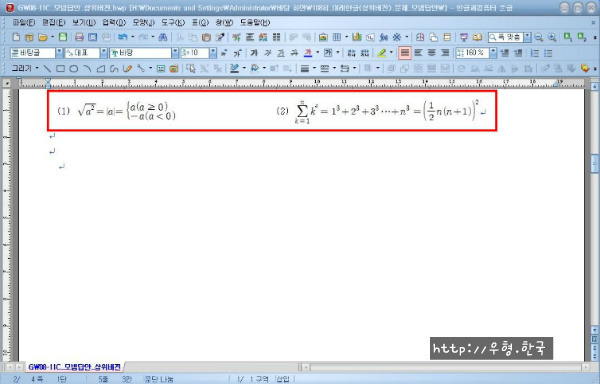Toggle bold 가 formatting
The width and height of the screenshot is (600, 384).
point(254,53)
